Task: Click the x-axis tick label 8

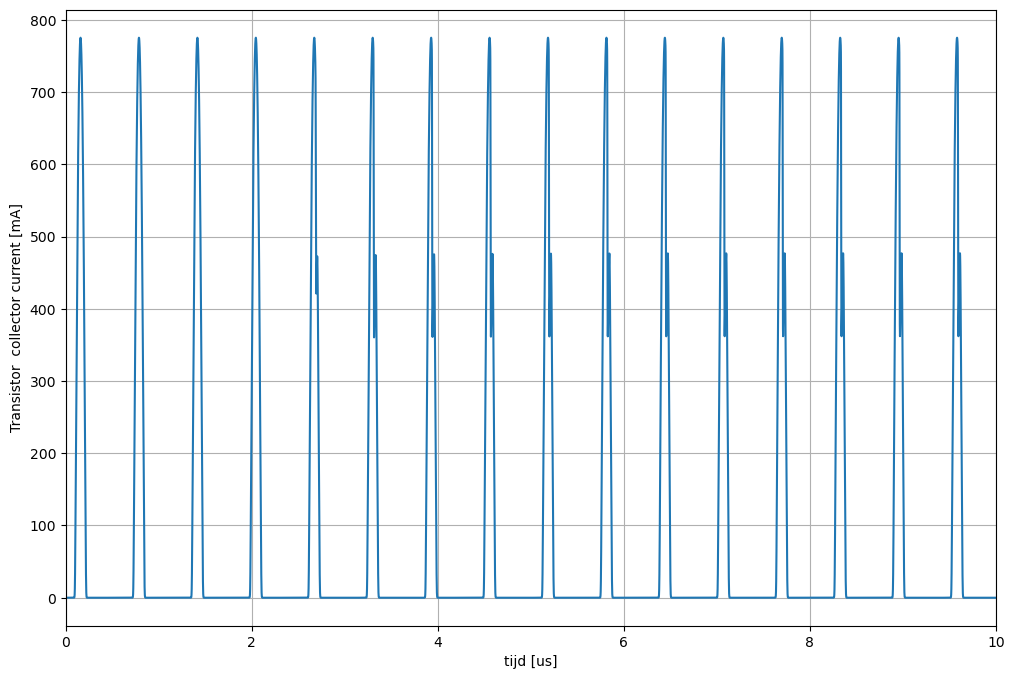Action: [x=810, y=641]
